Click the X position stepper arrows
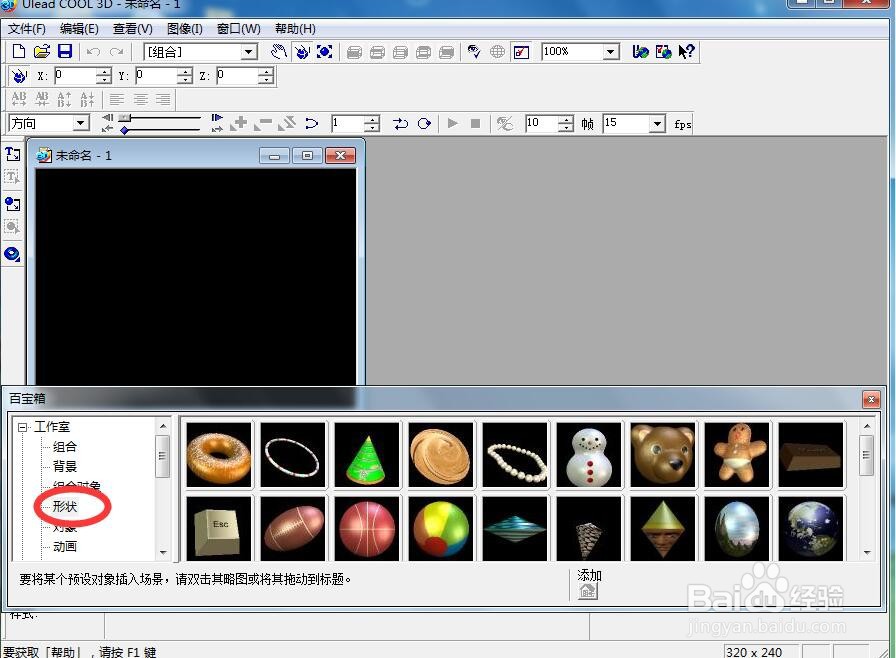This screenshot has width=896, height=658. [x=103, y=75]
